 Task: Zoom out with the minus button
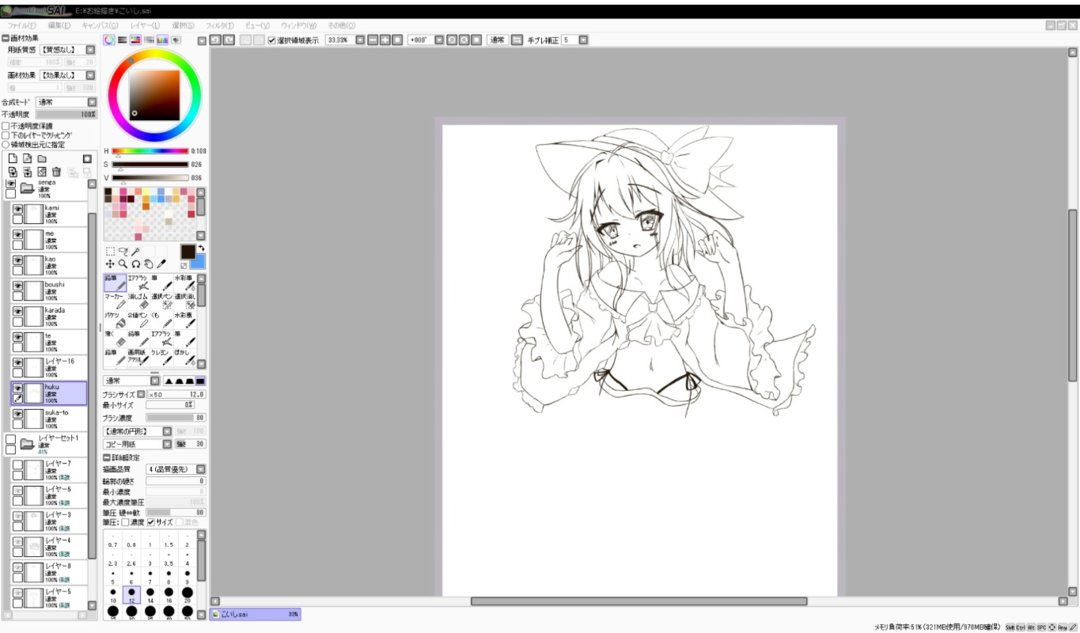click(x=373, y=40)
